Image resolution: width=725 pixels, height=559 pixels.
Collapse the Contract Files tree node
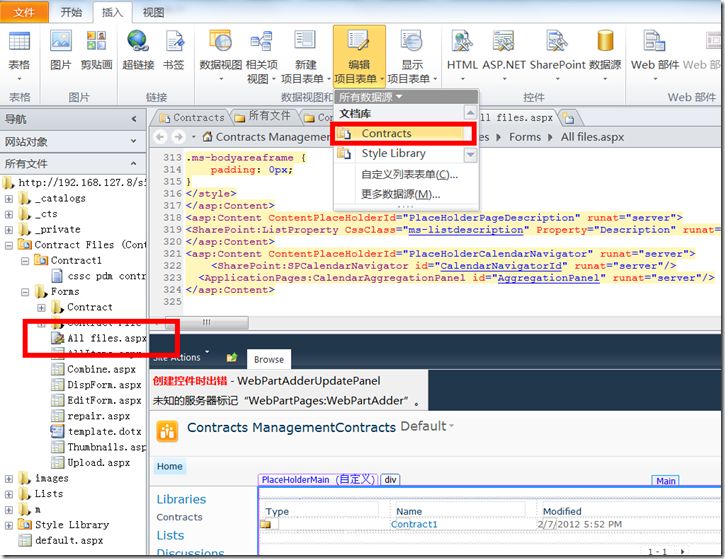pos(9,246)
